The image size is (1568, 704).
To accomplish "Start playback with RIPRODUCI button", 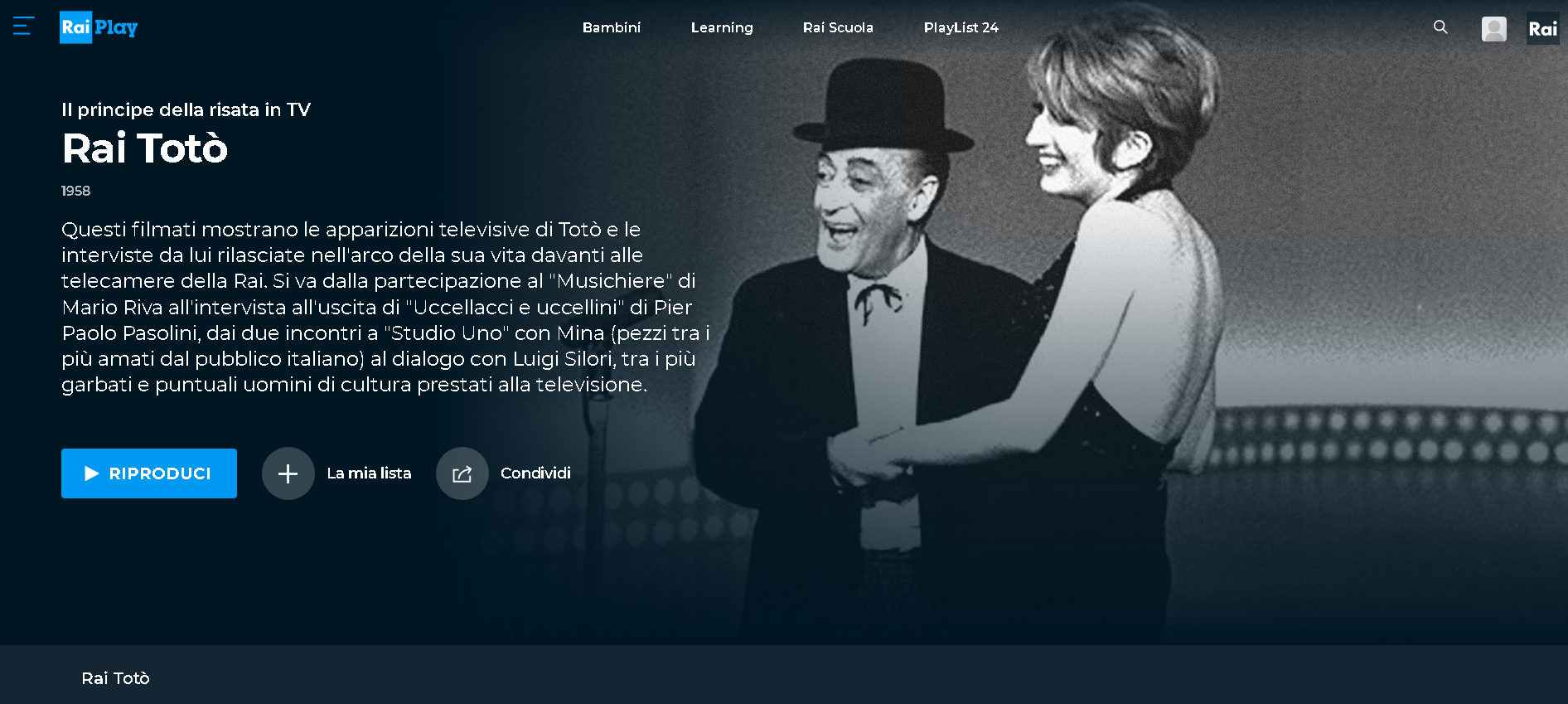I will (149, 473).
